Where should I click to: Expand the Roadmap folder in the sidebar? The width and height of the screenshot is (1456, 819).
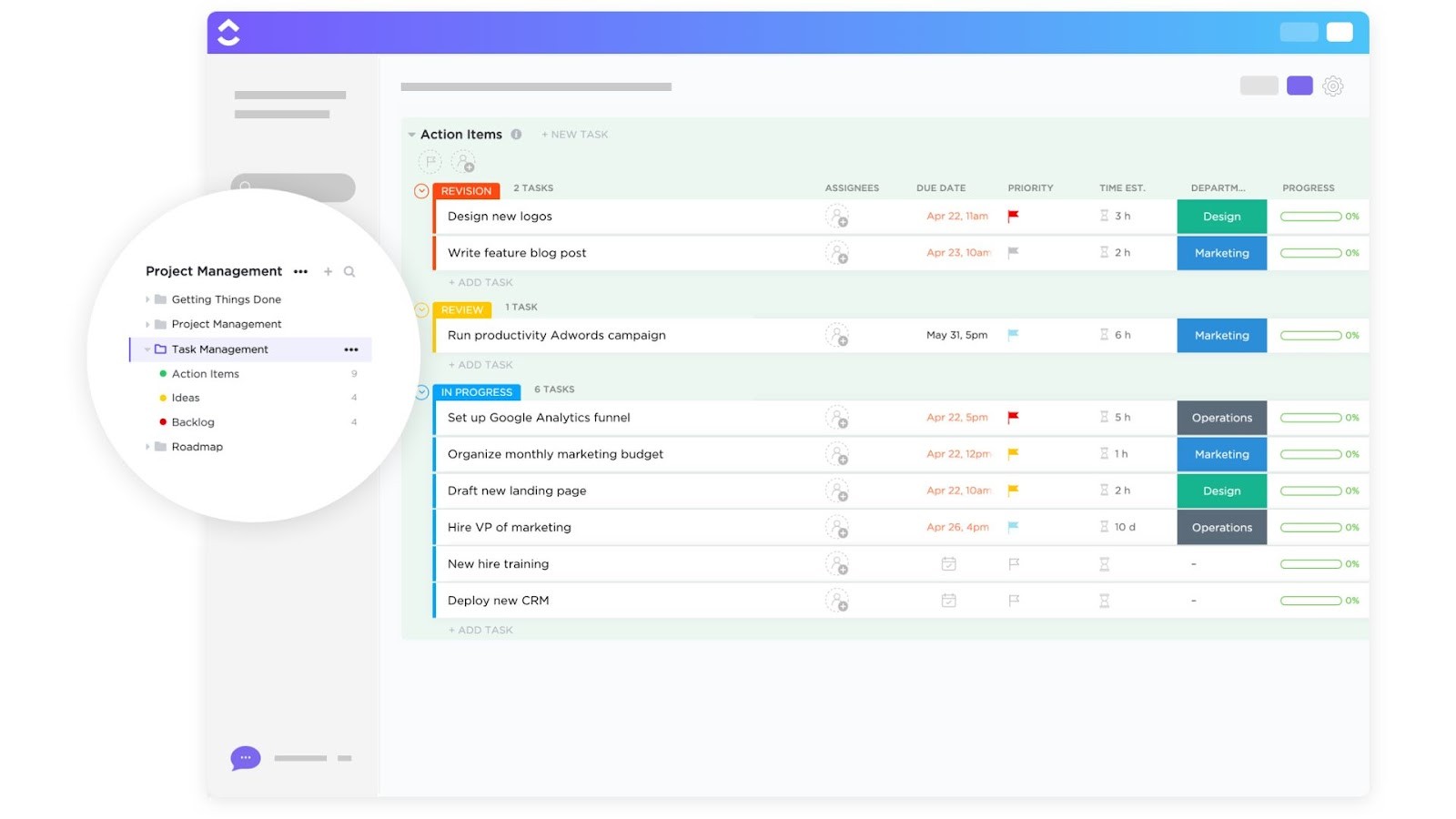[147, 446]
